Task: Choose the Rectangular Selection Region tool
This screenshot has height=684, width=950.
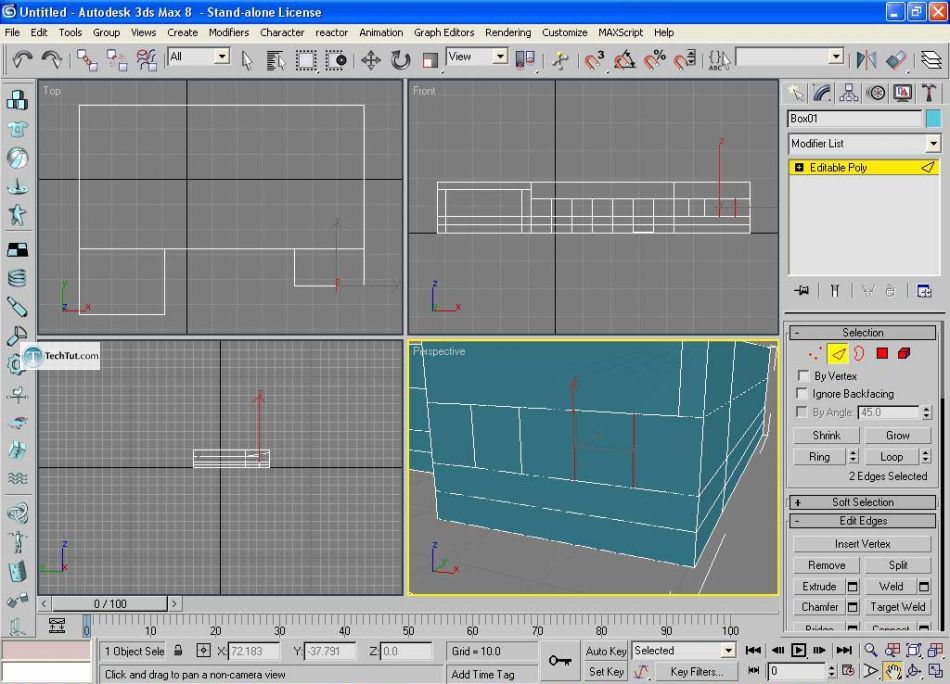Action: coord(306,60)
